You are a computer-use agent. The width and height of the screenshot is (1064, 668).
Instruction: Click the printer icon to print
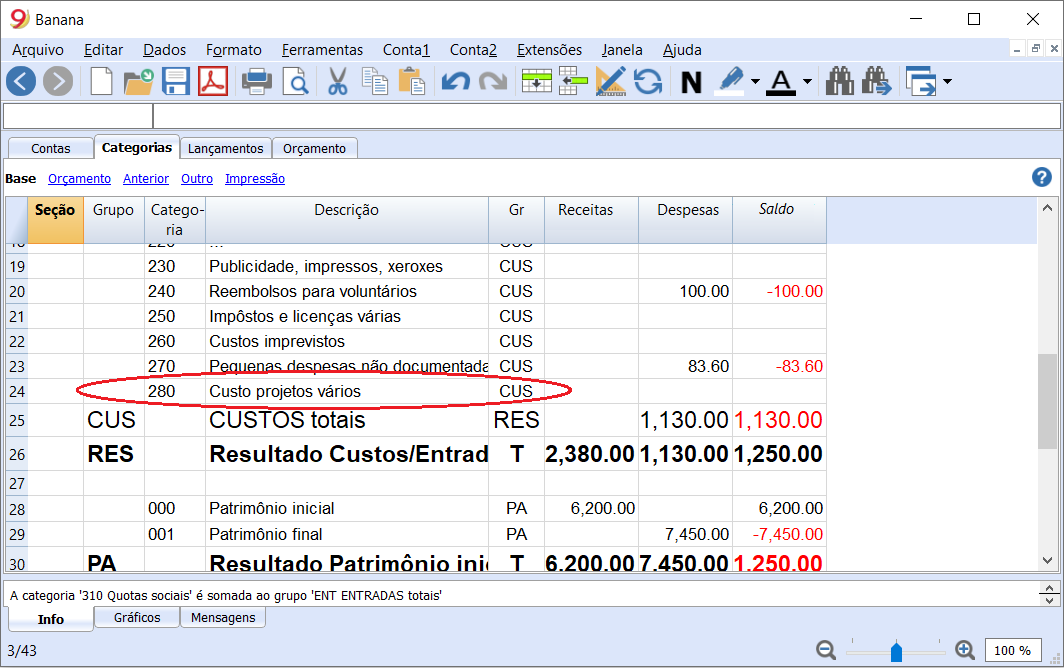click(x=257, y=81)
